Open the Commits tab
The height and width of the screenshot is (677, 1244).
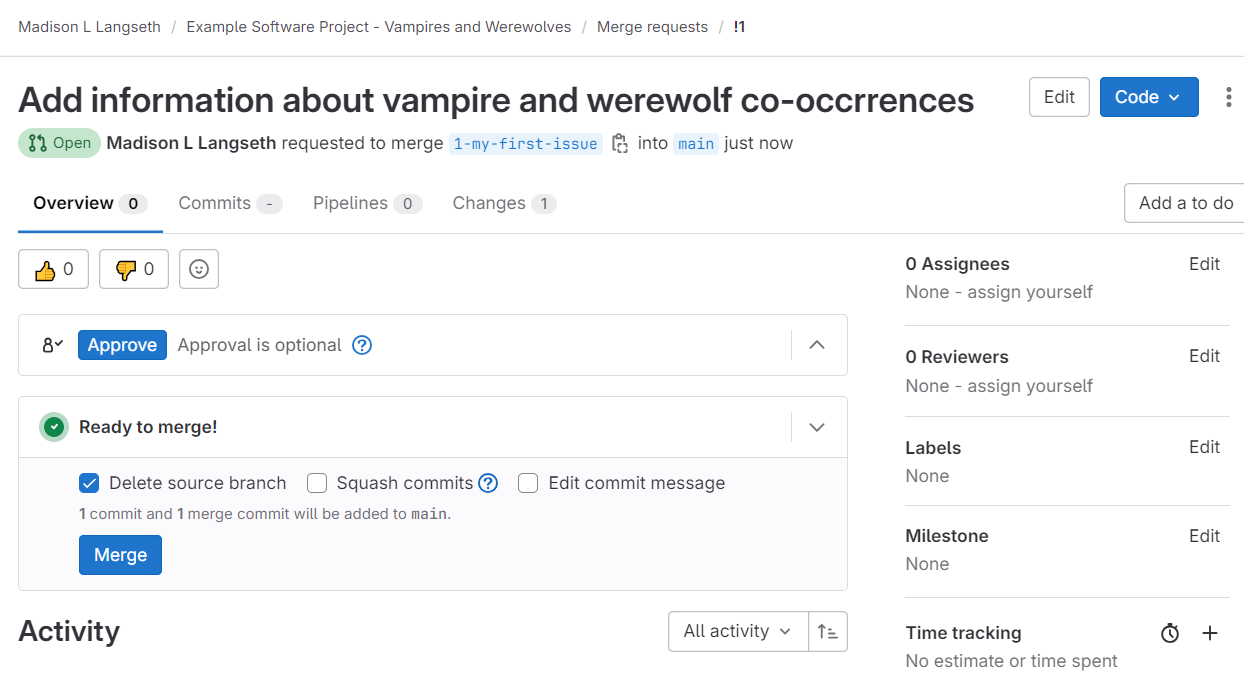coord(229,203)
